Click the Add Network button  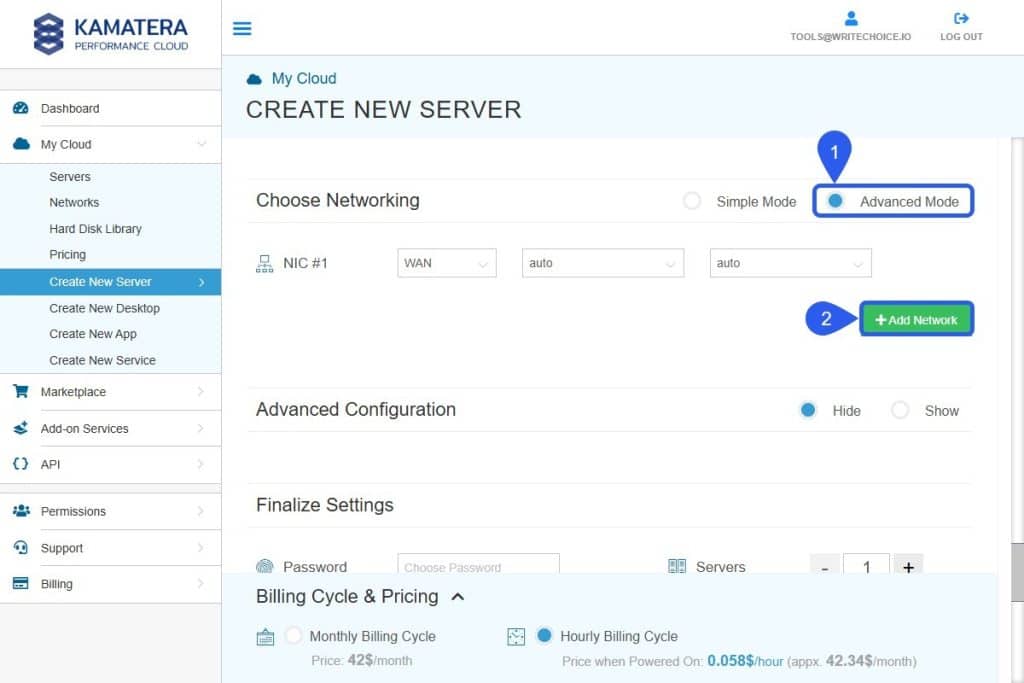(x=916, y=320)
